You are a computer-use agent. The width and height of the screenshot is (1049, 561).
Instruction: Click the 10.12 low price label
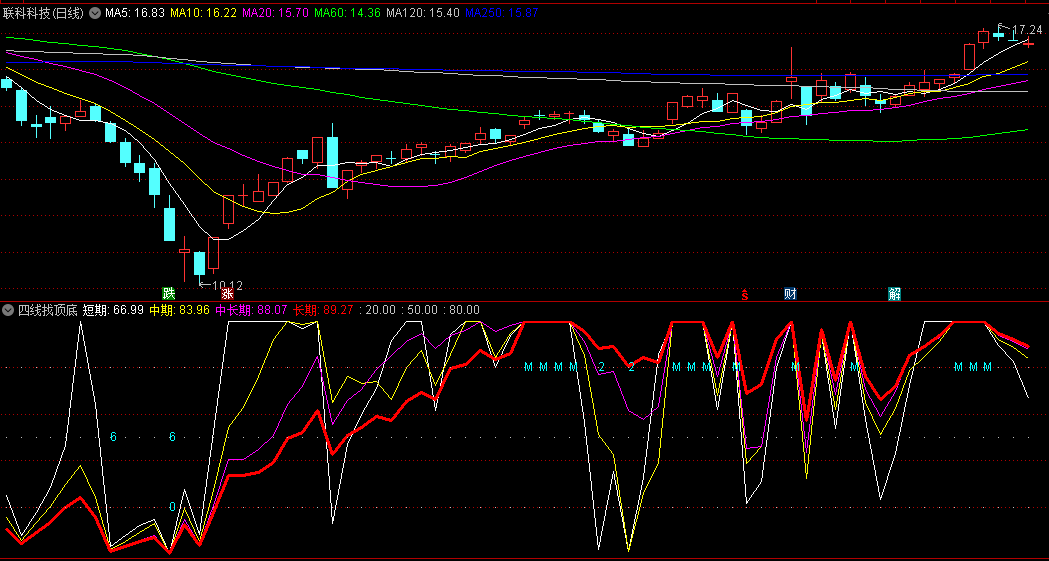tap(227, 286)
